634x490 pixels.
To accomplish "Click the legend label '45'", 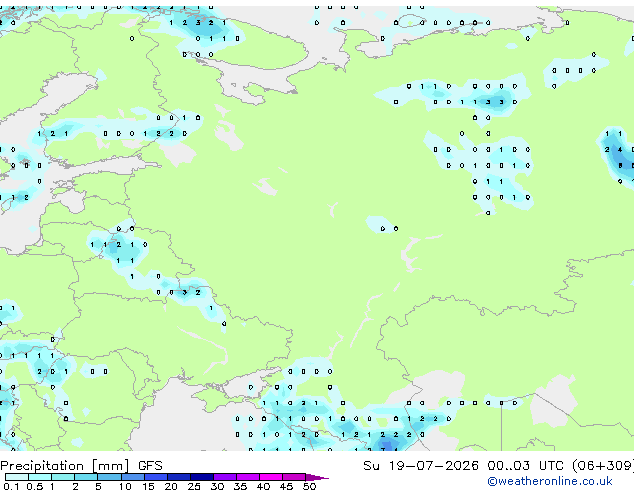I will (x=286, y=486).
